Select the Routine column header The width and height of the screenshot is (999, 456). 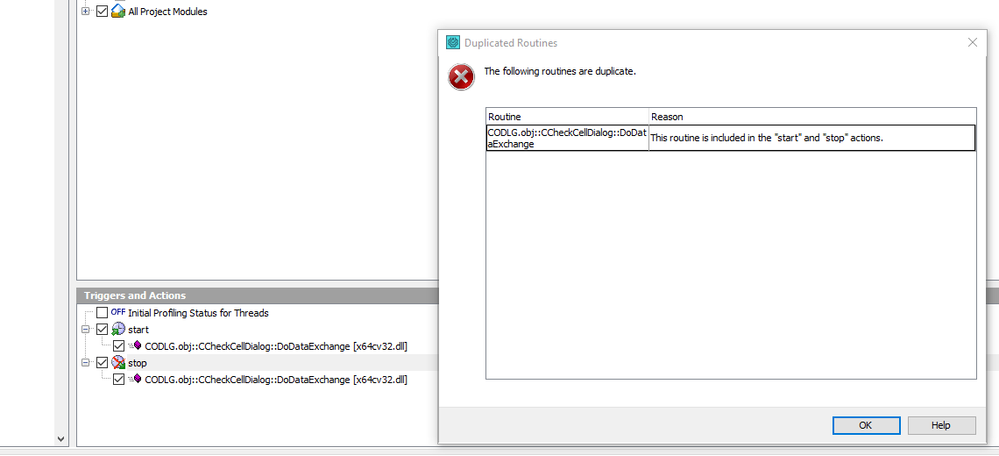(x=567, y=117)
